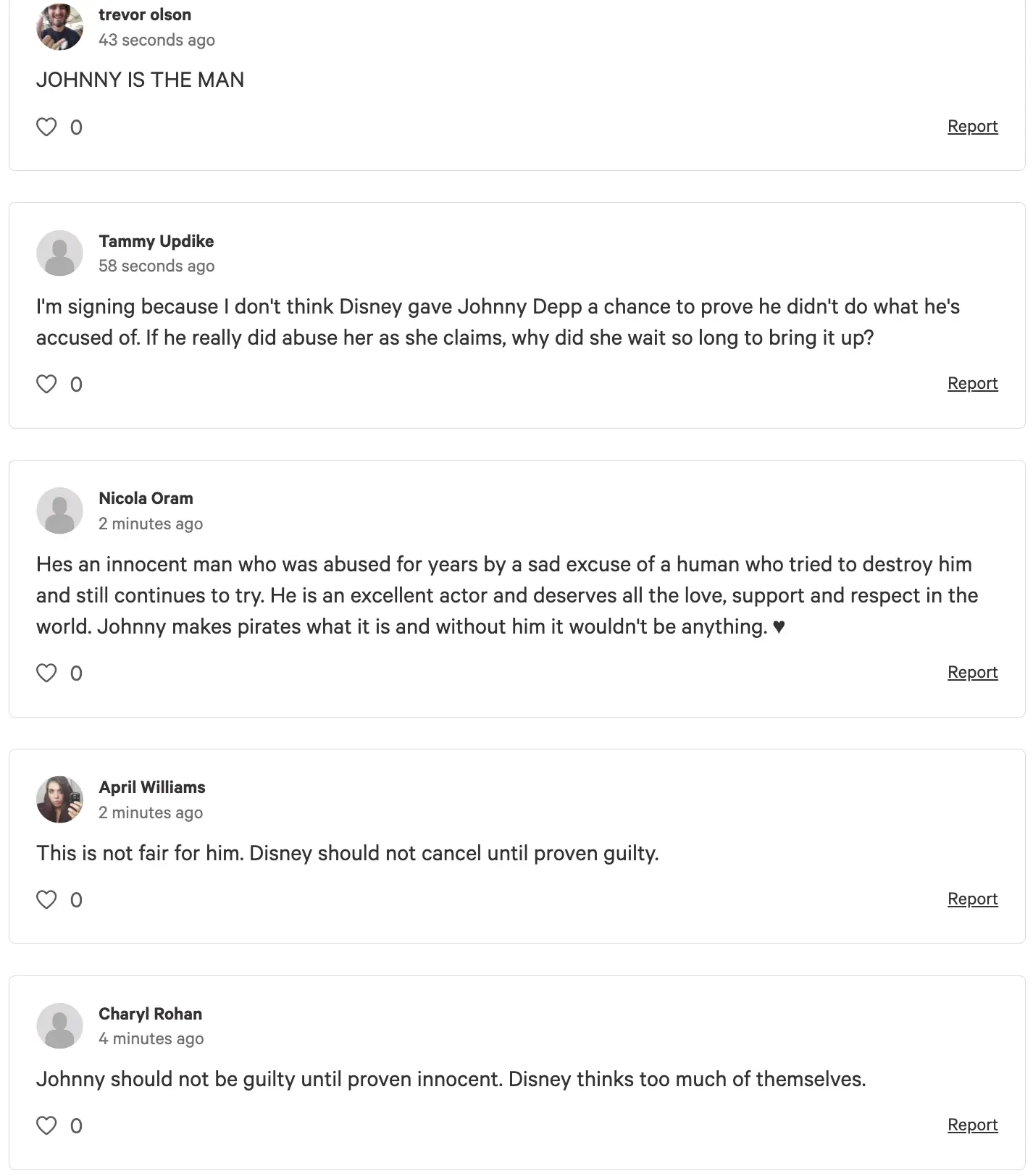Image resolution: width=1033 pixels, height=1176 pixels.
Task: Click the name Tammy Updike
Action: pyautogui.click(x=156, y=241)
